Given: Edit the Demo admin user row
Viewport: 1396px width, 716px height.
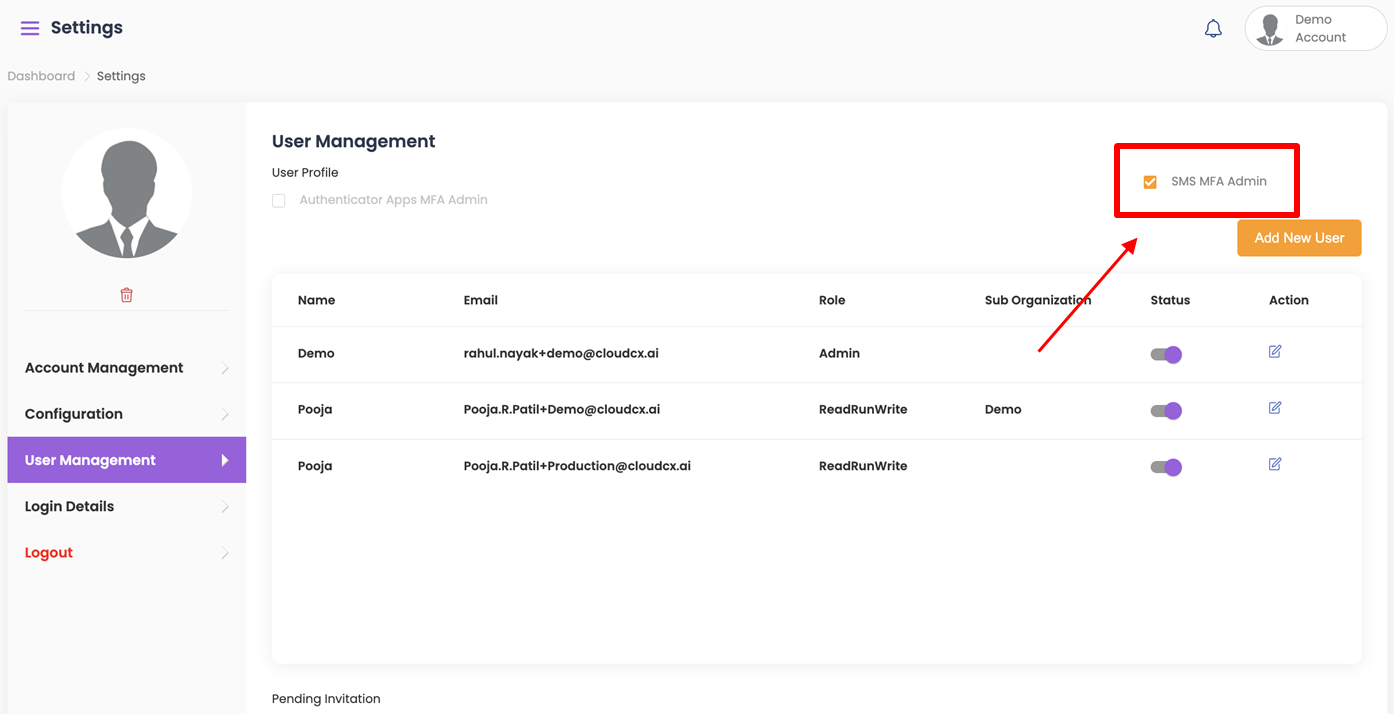Looking at the screenshot, I should [x=1275, y=352].
